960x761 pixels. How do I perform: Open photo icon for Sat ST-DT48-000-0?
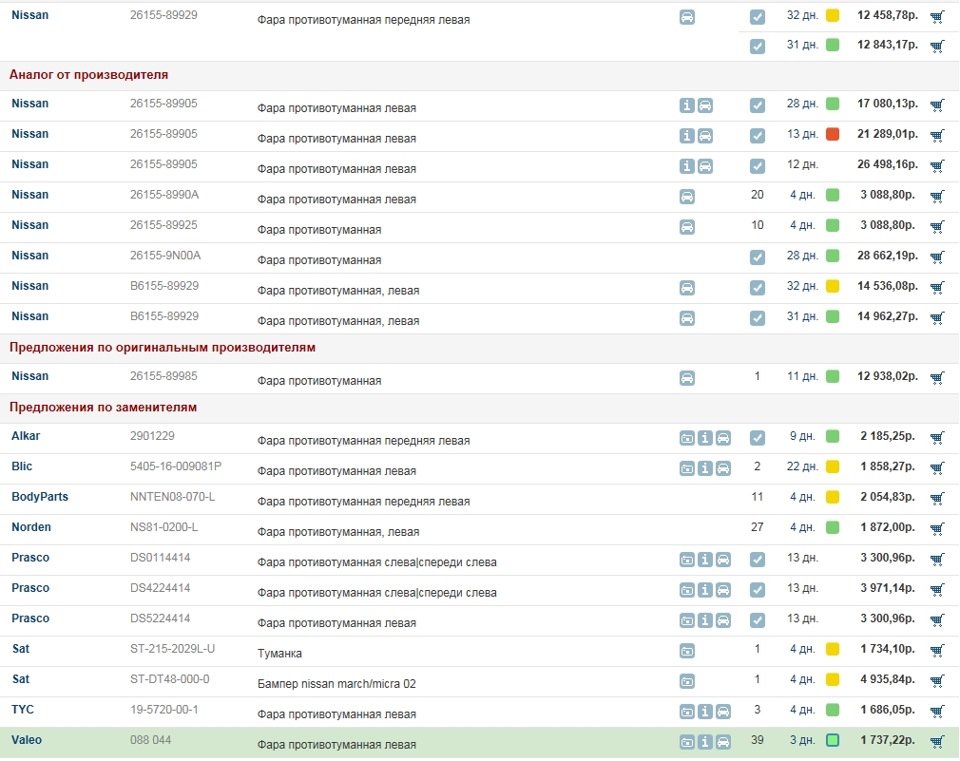tap(687, 681)
